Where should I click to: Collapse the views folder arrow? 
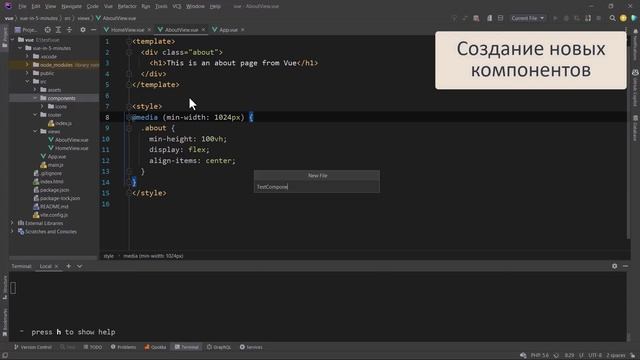pyautogui.click(x=35, y=131)
